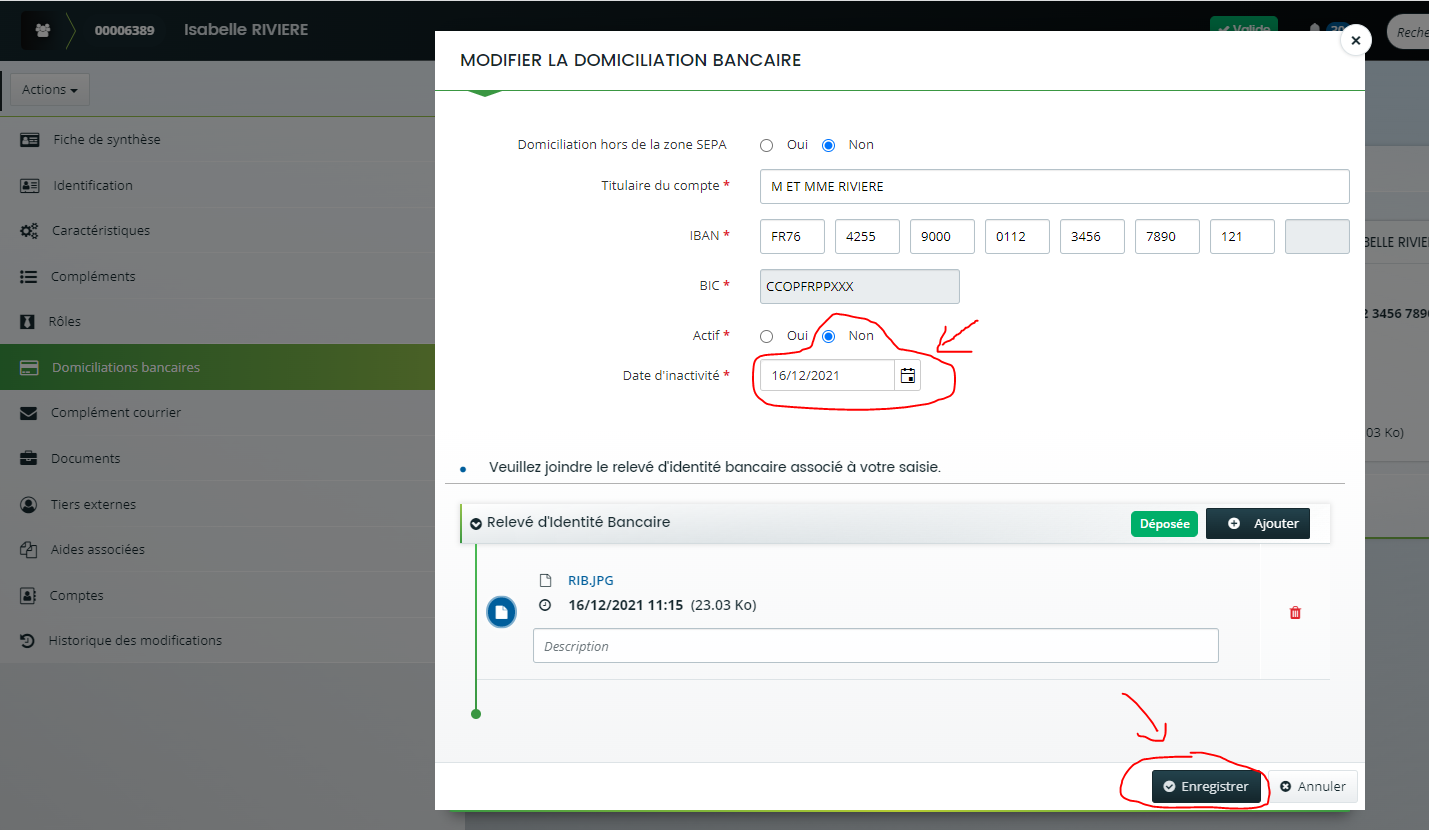Image resolution: width=1429 pixels, height=830 pixels.
Task: Open the RIB.JPG file link
Action: click(x=591, y=580)
